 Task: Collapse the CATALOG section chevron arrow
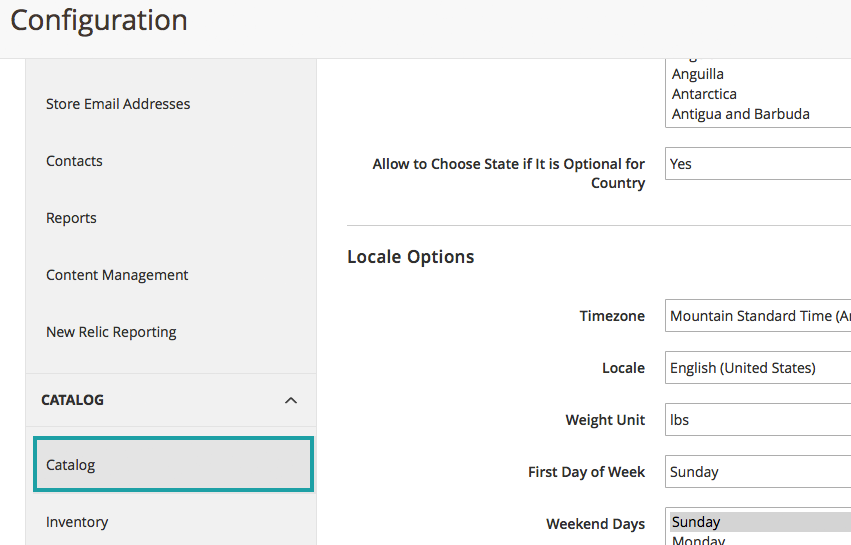[291, 400]
